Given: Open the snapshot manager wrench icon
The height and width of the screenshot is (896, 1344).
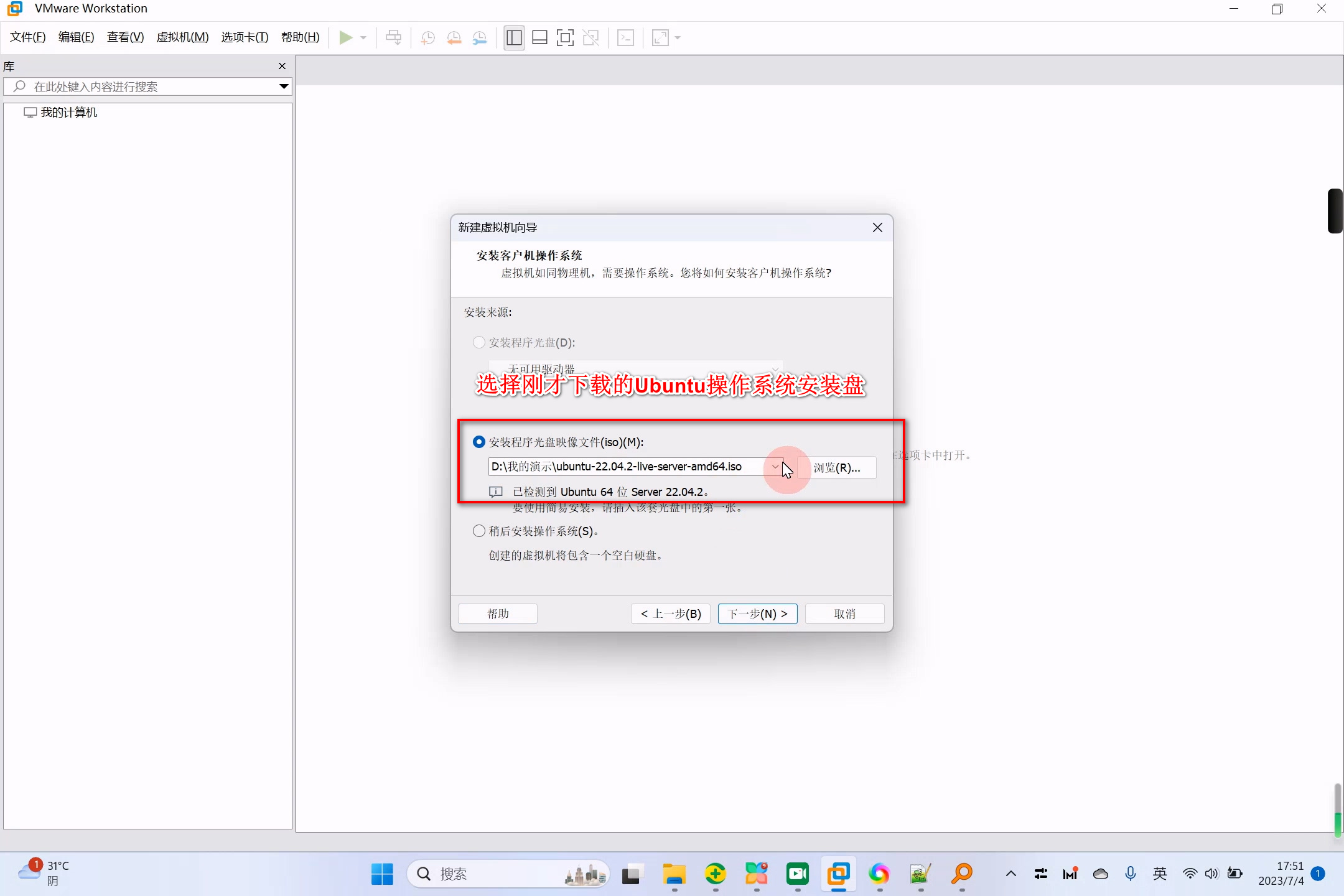Looking at the screenshot, I should (x=480, y=38).
